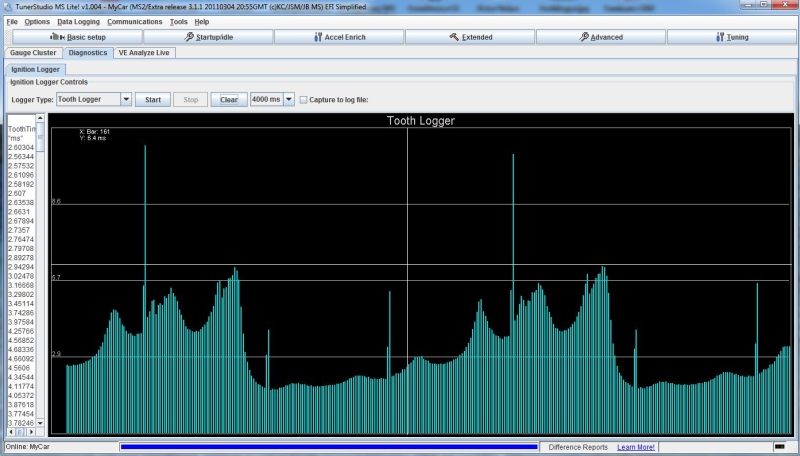Switch to the Gauge Cluster tab
The width and height of the screenshot is (800, 456).
(x=33, y=53)
